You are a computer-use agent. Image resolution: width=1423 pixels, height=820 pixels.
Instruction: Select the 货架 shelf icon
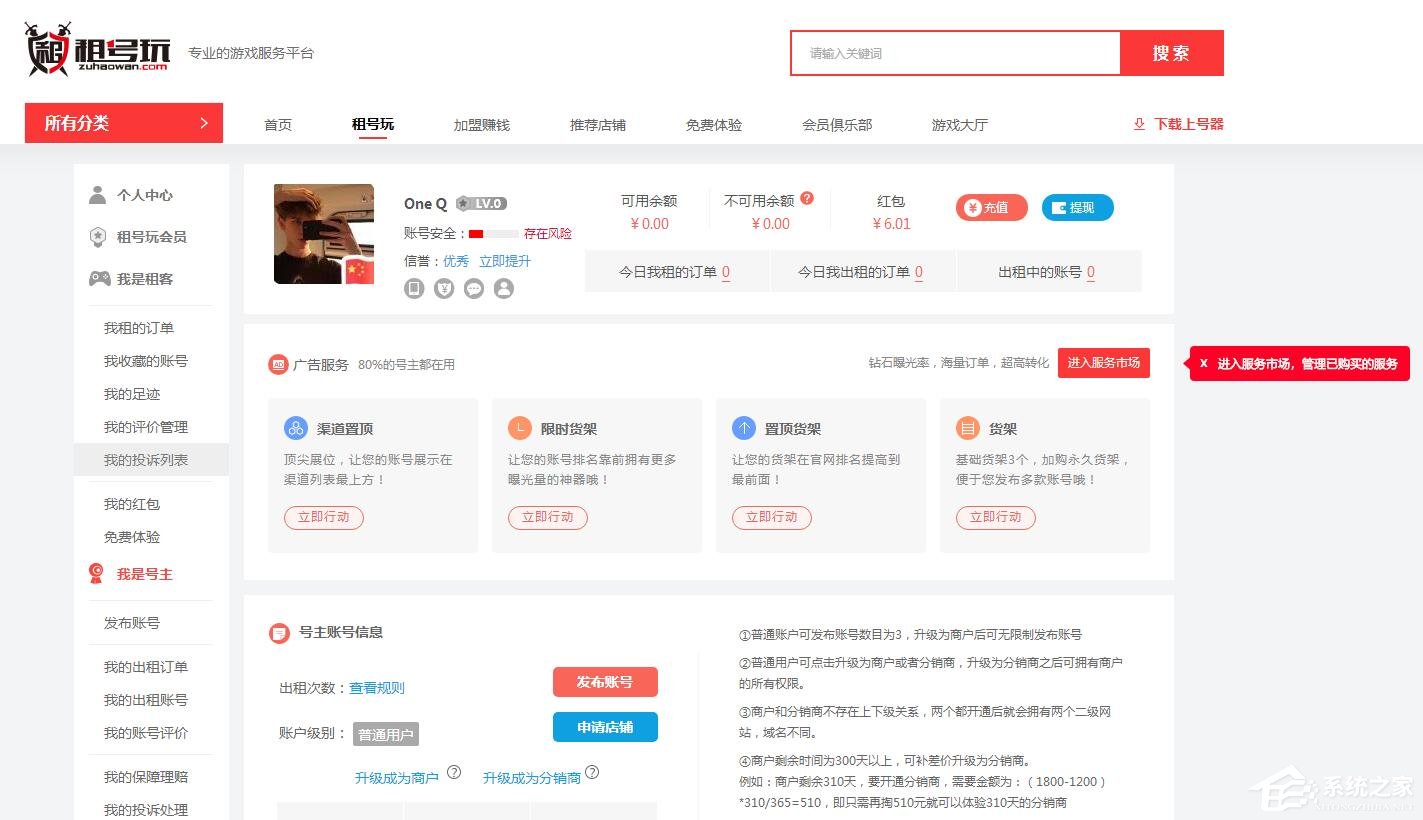click(967, 427)
